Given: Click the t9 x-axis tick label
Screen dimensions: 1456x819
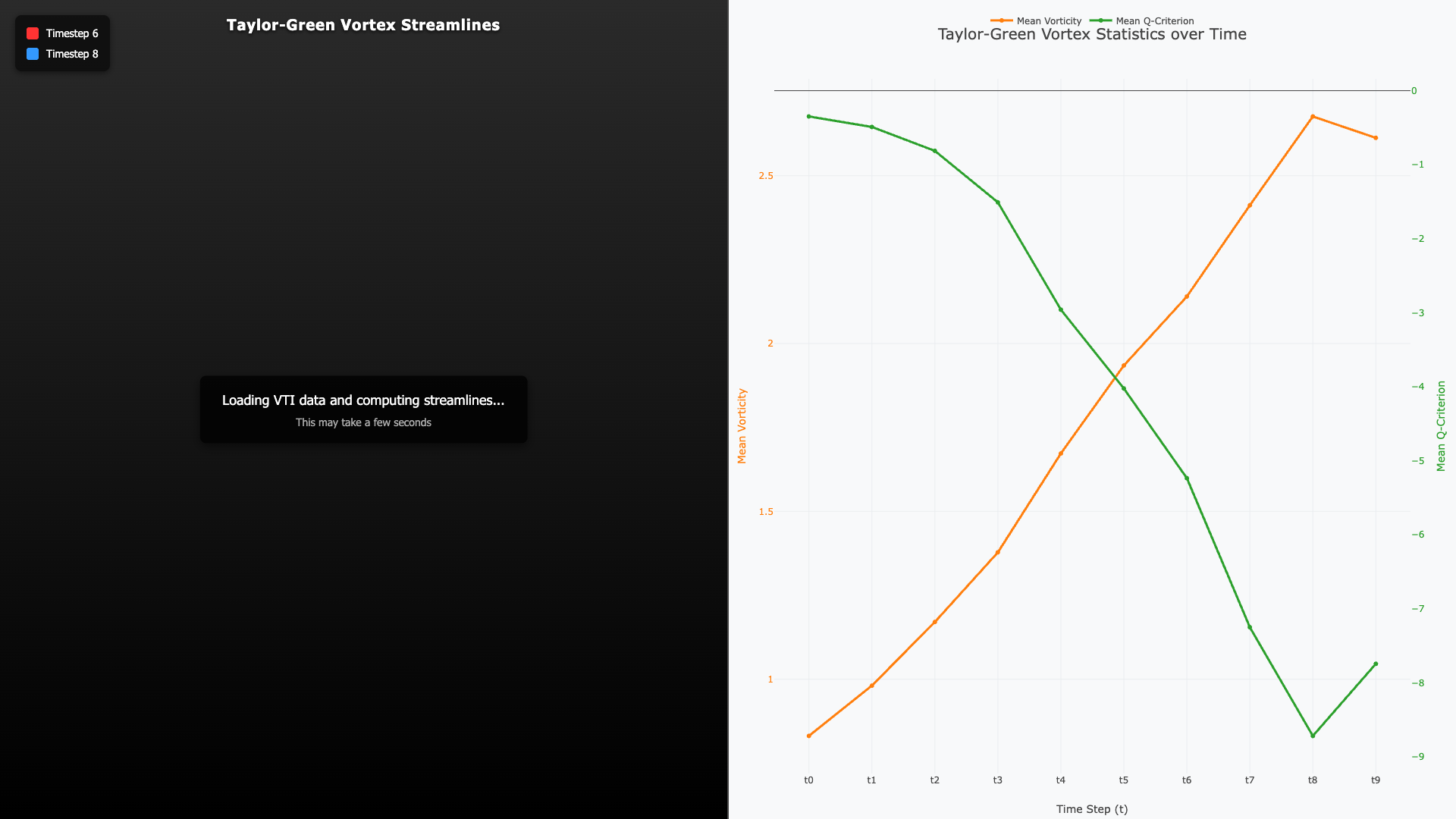Looking at the screenshot, I should pyautogui.click(x=1376, y=780).
